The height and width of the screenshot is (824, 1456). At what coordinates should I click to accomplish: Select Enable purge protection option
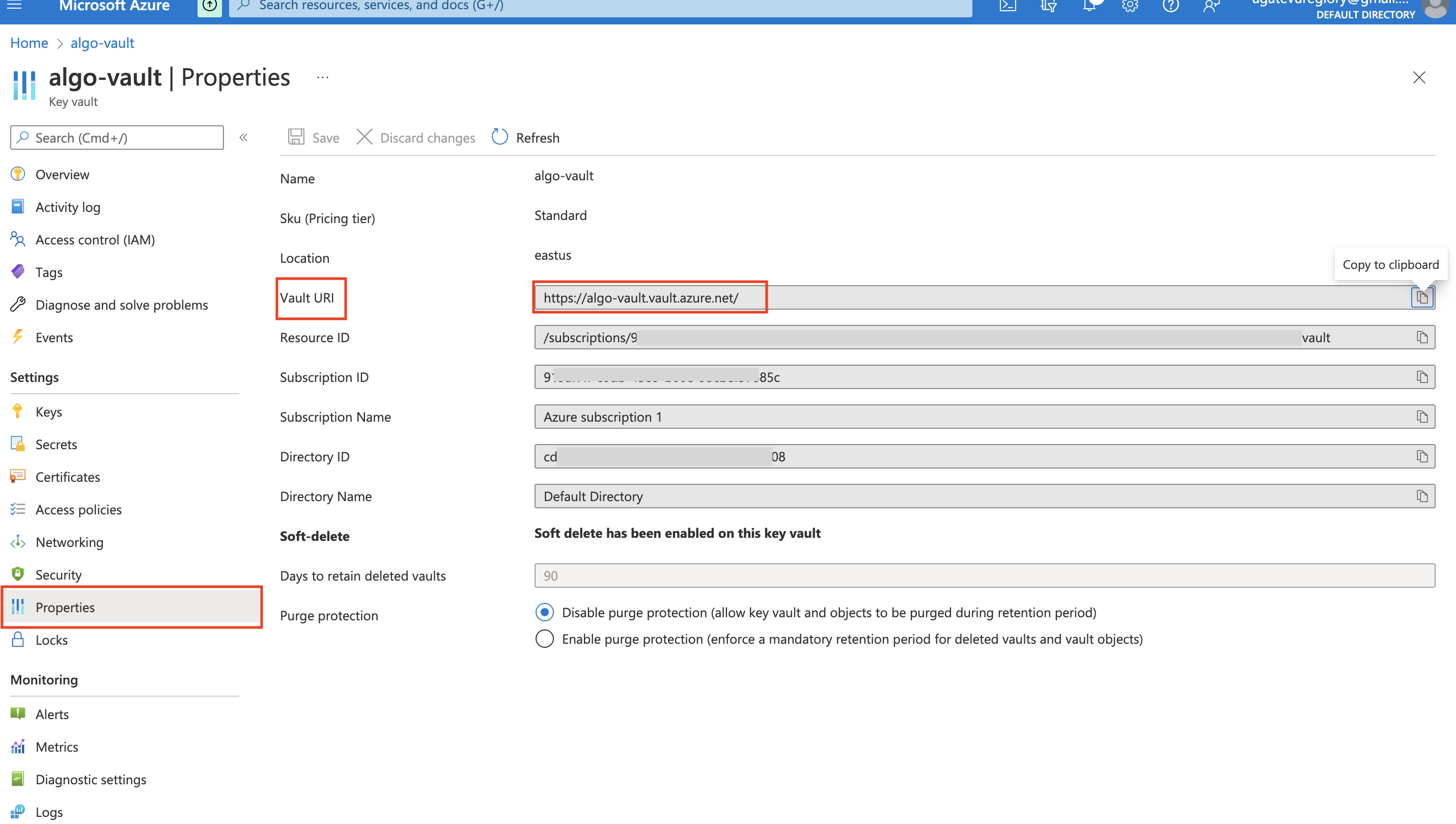coord(544,639)
